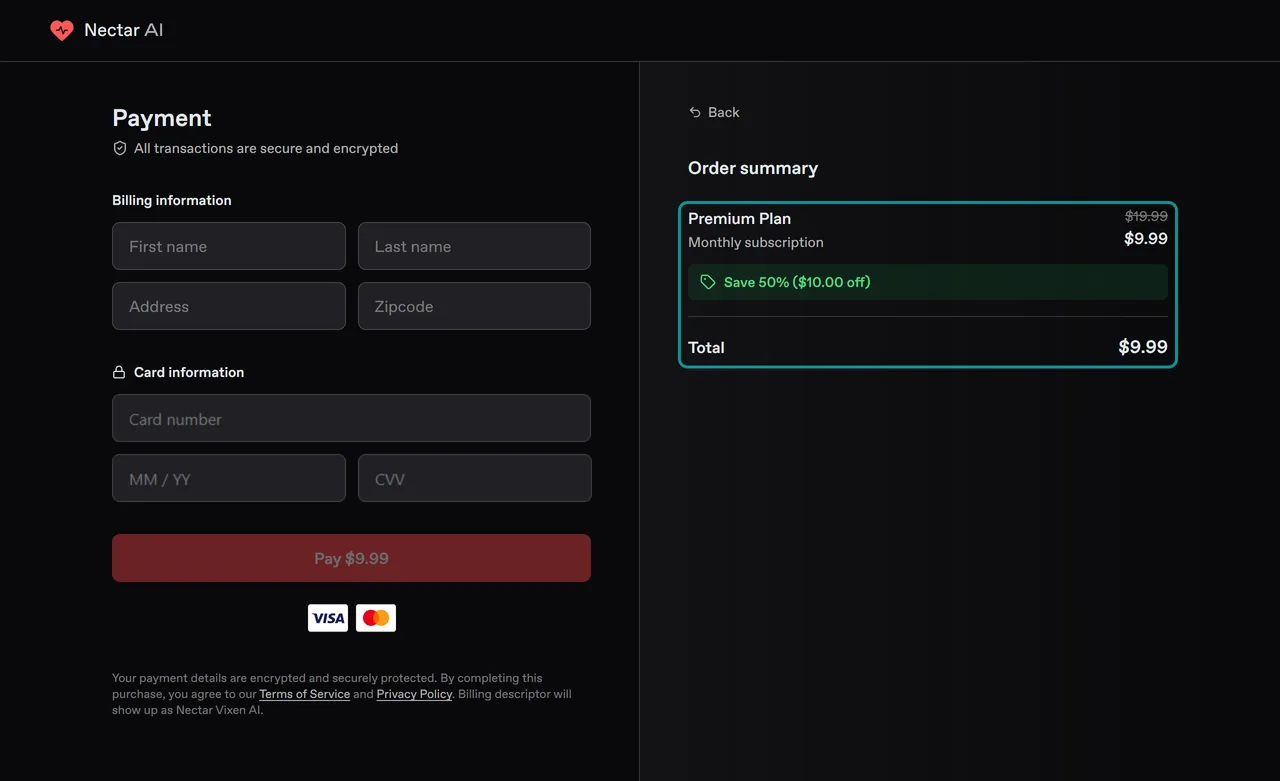
Task: Focus the Last name field
Action: pyautogui.click(x=474, y=246)
